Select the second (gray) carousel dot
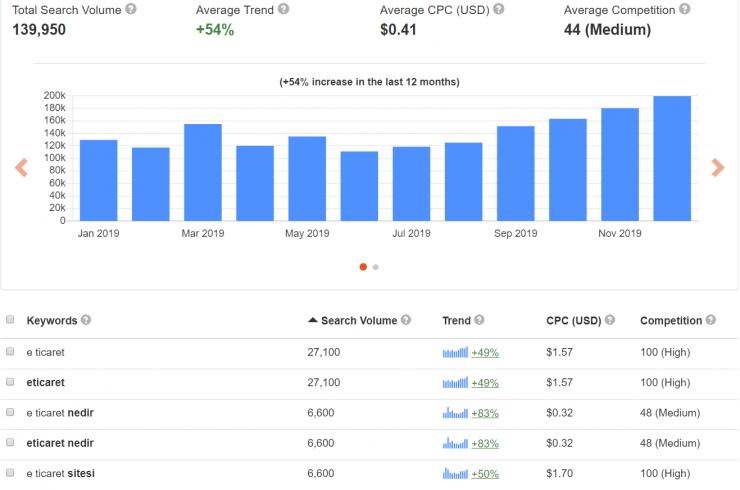Viewport: 740px width, 490px height. pos(376,267)
